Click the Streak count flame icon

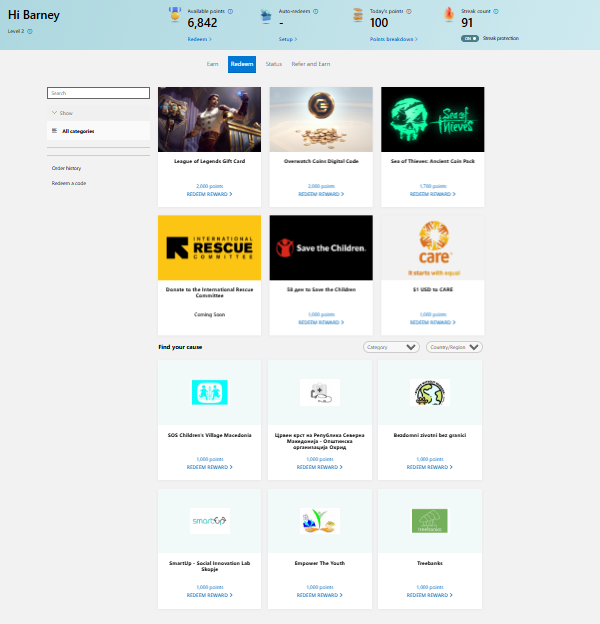pyautogui.click(x=449, y=14)
